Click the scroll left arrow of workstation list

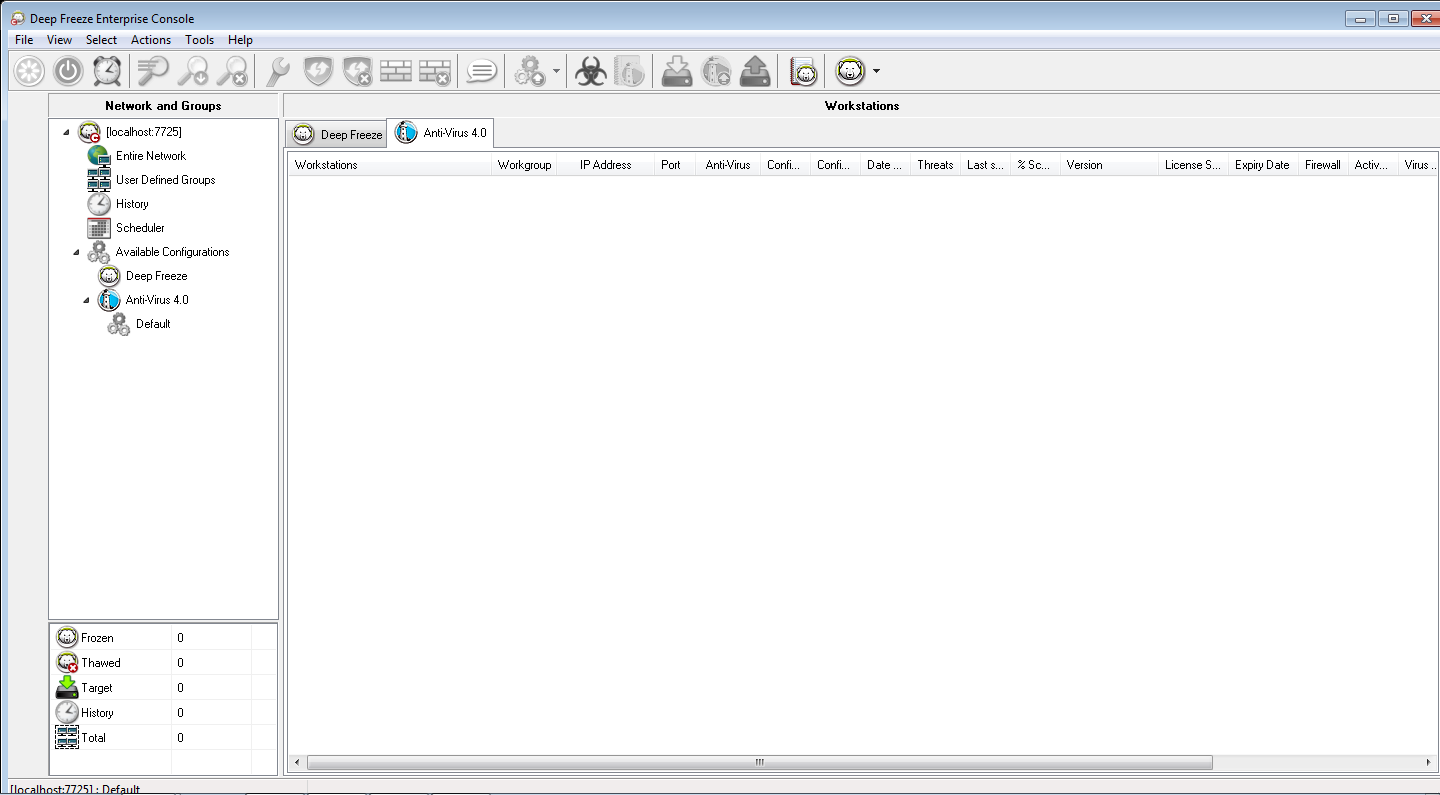(x=296, y=762)
